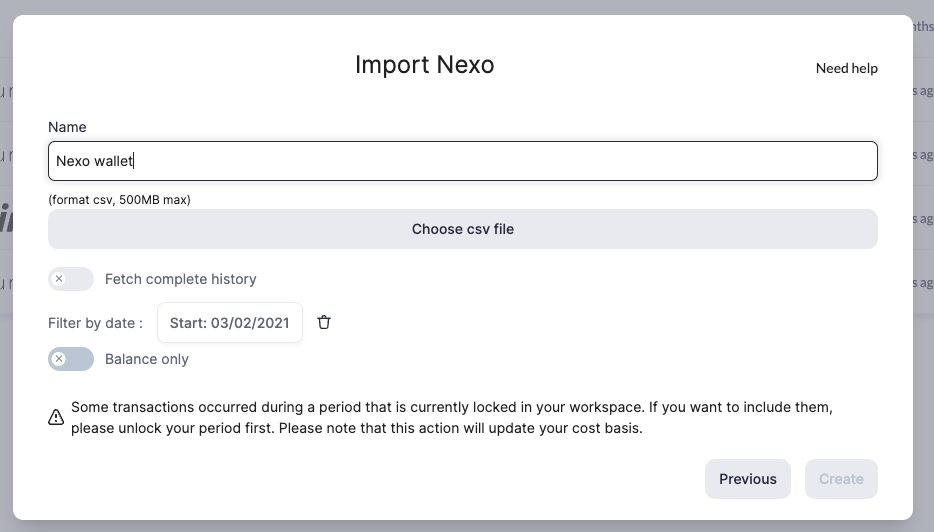Click the 'Name' field label
This screenshot has width=934, height=532.
coord(67,127)
